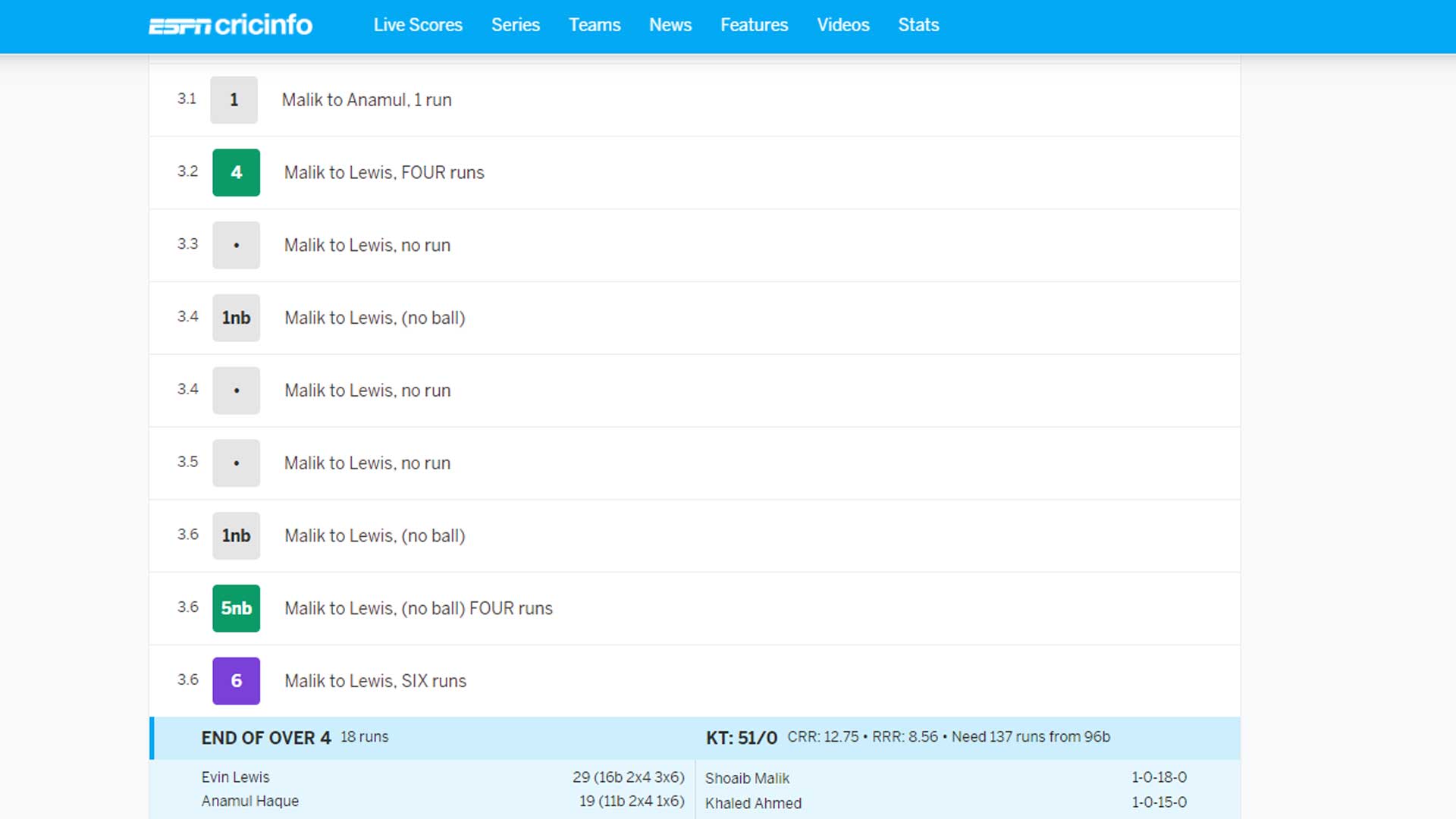1456x819 pixels.
Task: Click the green 4 run badge for ball 3.2
Action: tap(236, 172)
